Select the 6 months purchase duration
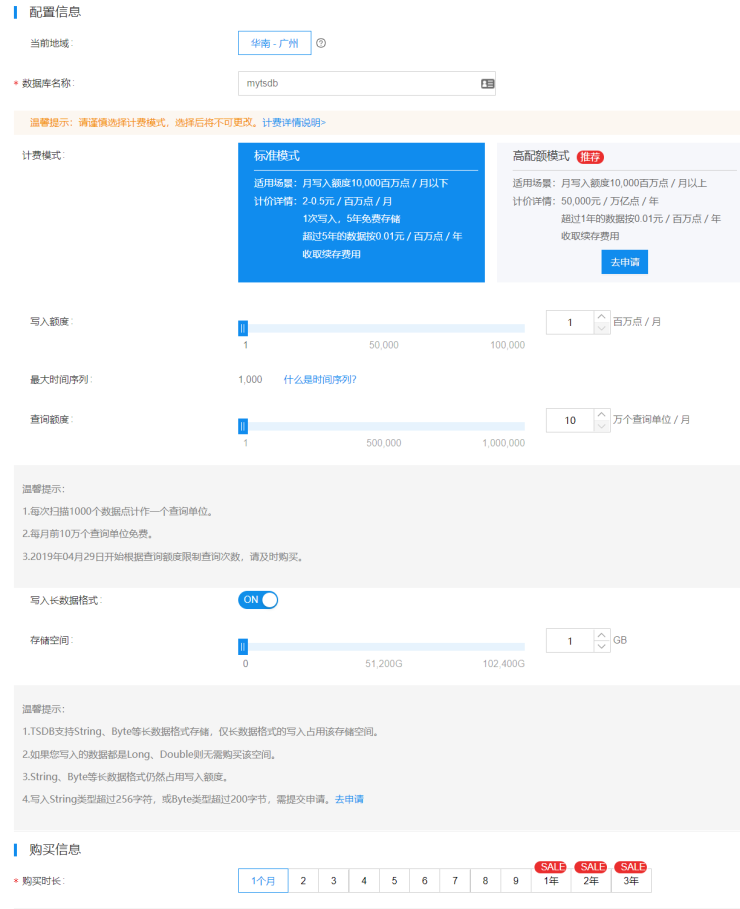The image size is (740, 909). [425, 881]
